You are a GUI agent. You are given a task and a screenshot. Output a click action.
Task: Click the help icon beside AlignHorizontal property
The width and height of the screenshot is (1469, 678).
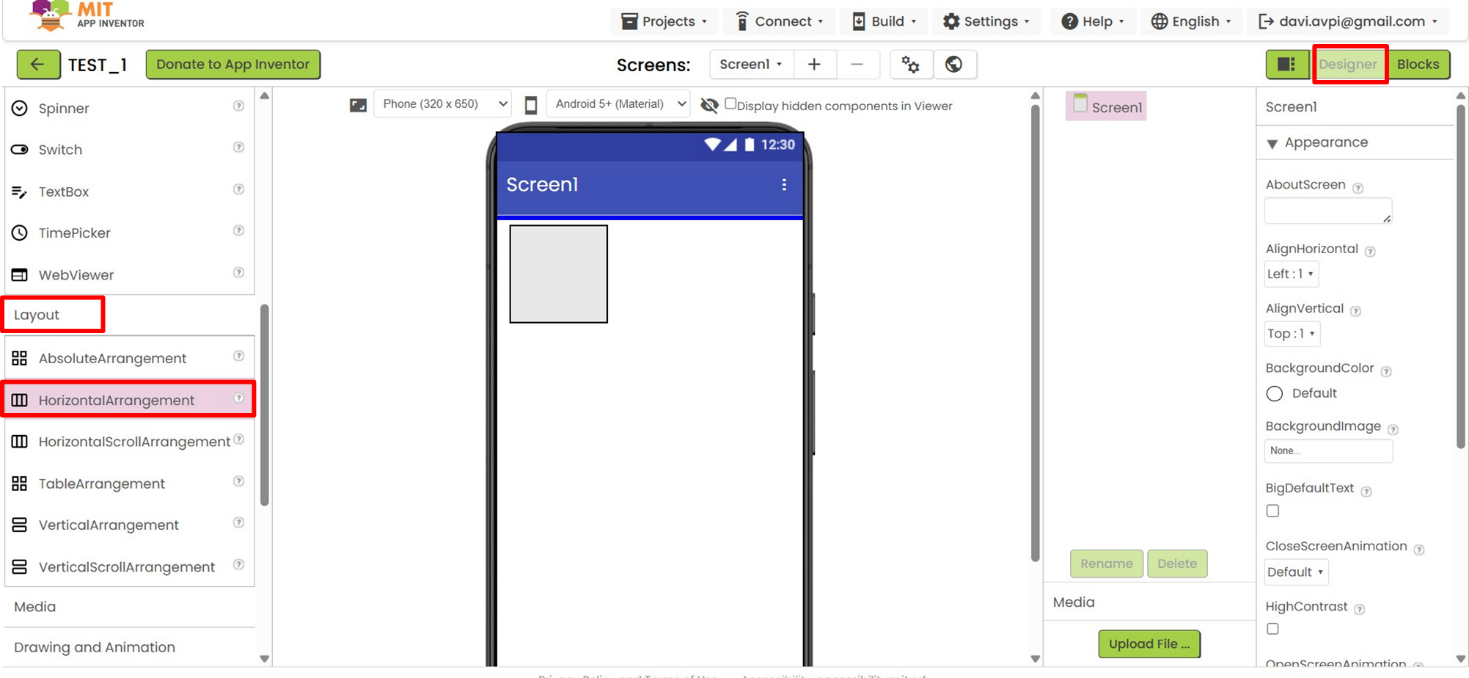click(x=1370, y=252)
